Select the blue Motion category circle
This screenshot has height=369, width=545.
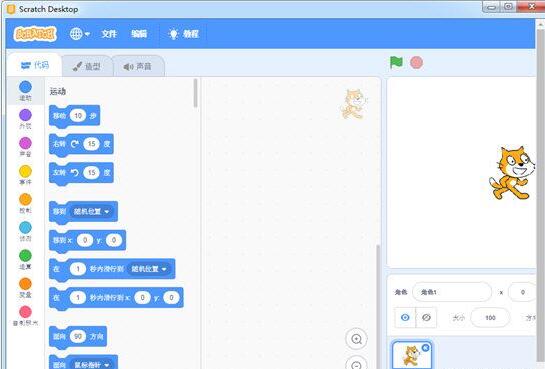tap(25, 87)
